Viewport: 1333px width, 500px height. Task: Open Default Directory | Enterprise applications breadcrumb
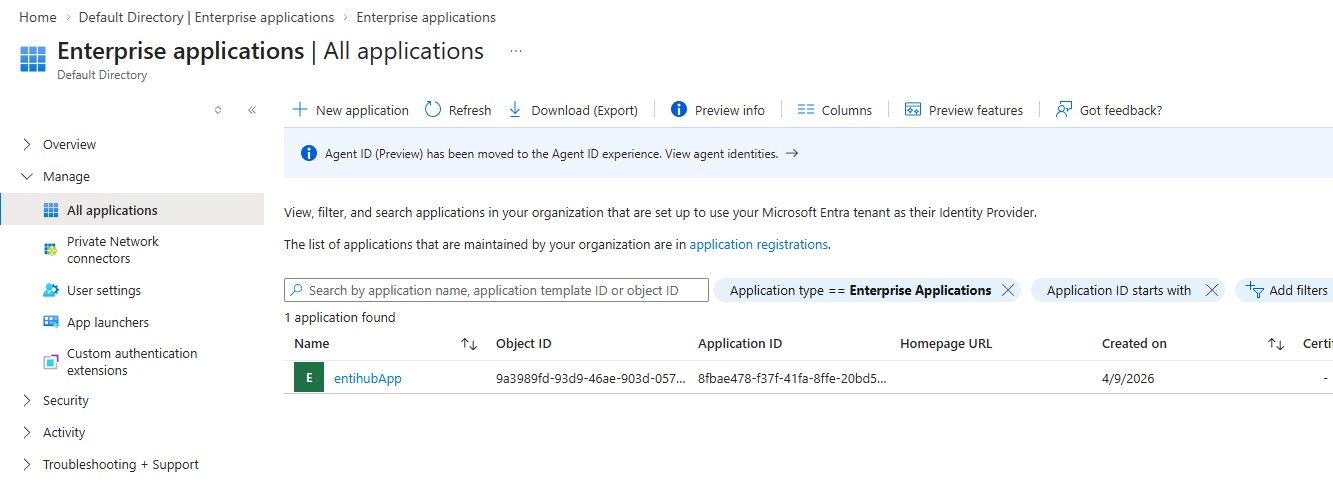(x=206, y=17)
